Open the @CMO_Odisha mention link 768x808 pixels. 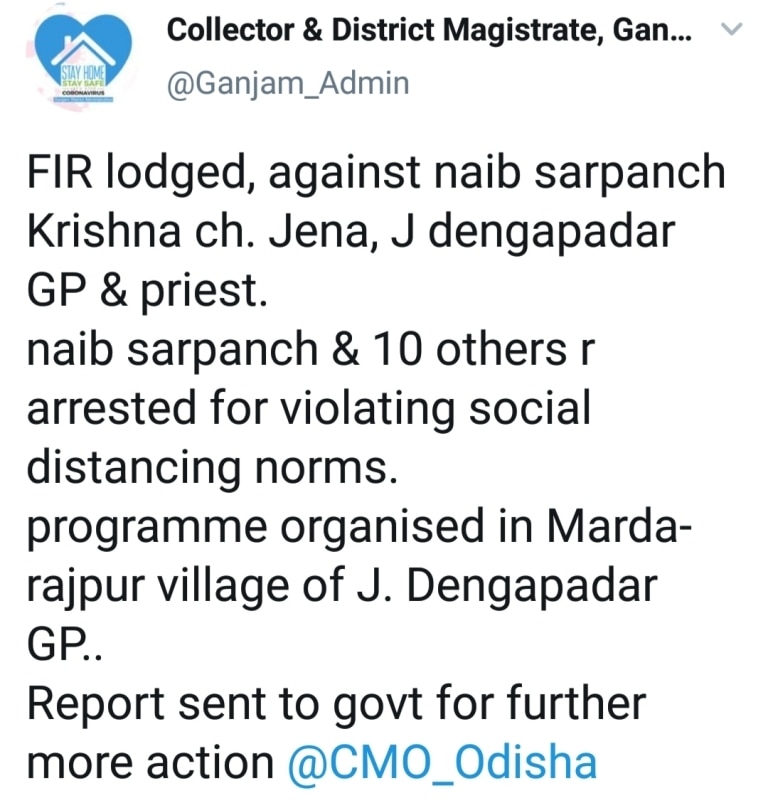click(x=441, y=763)
